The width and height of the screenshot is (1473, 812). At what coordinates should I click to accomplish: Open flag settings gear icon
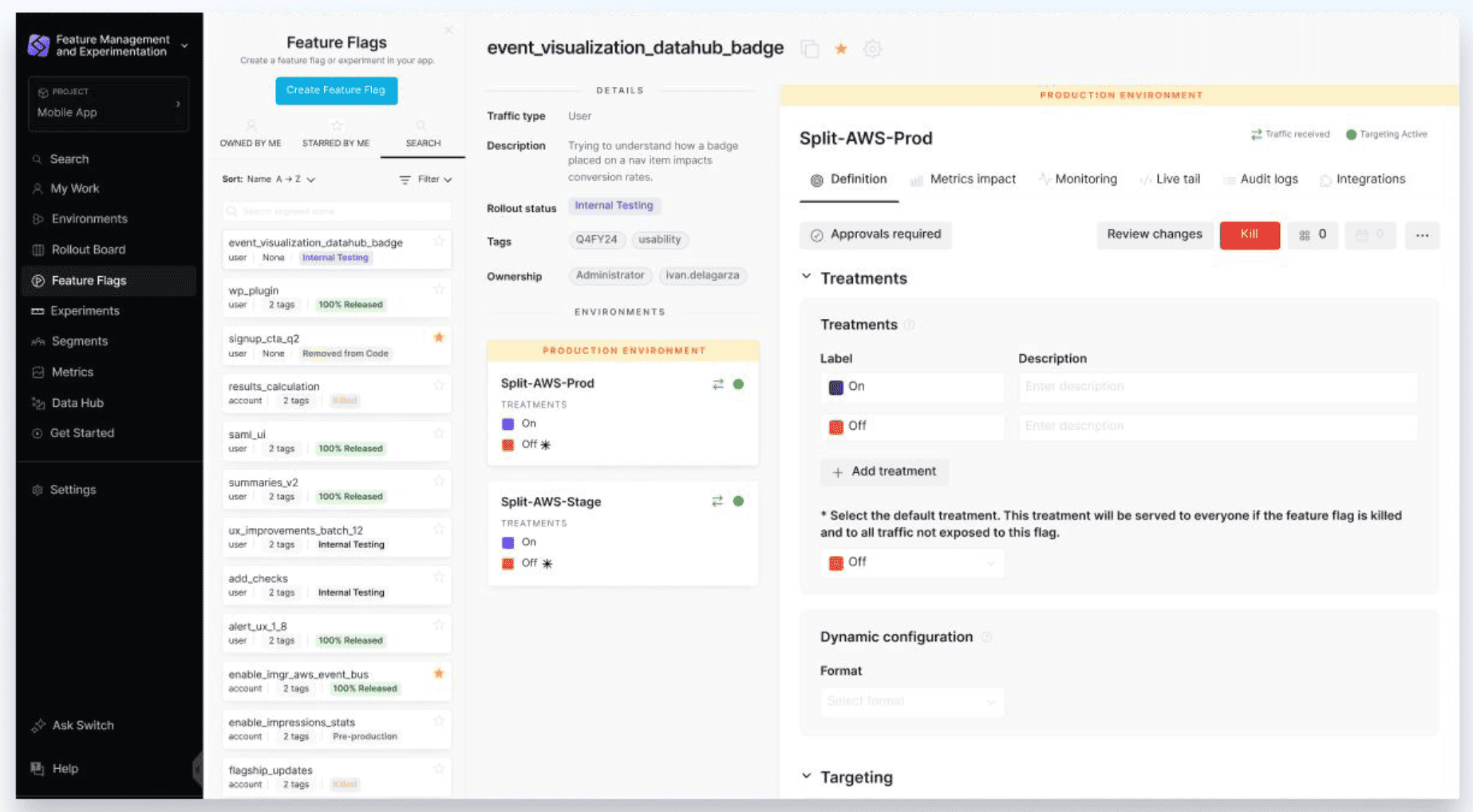tap(872, 49)
